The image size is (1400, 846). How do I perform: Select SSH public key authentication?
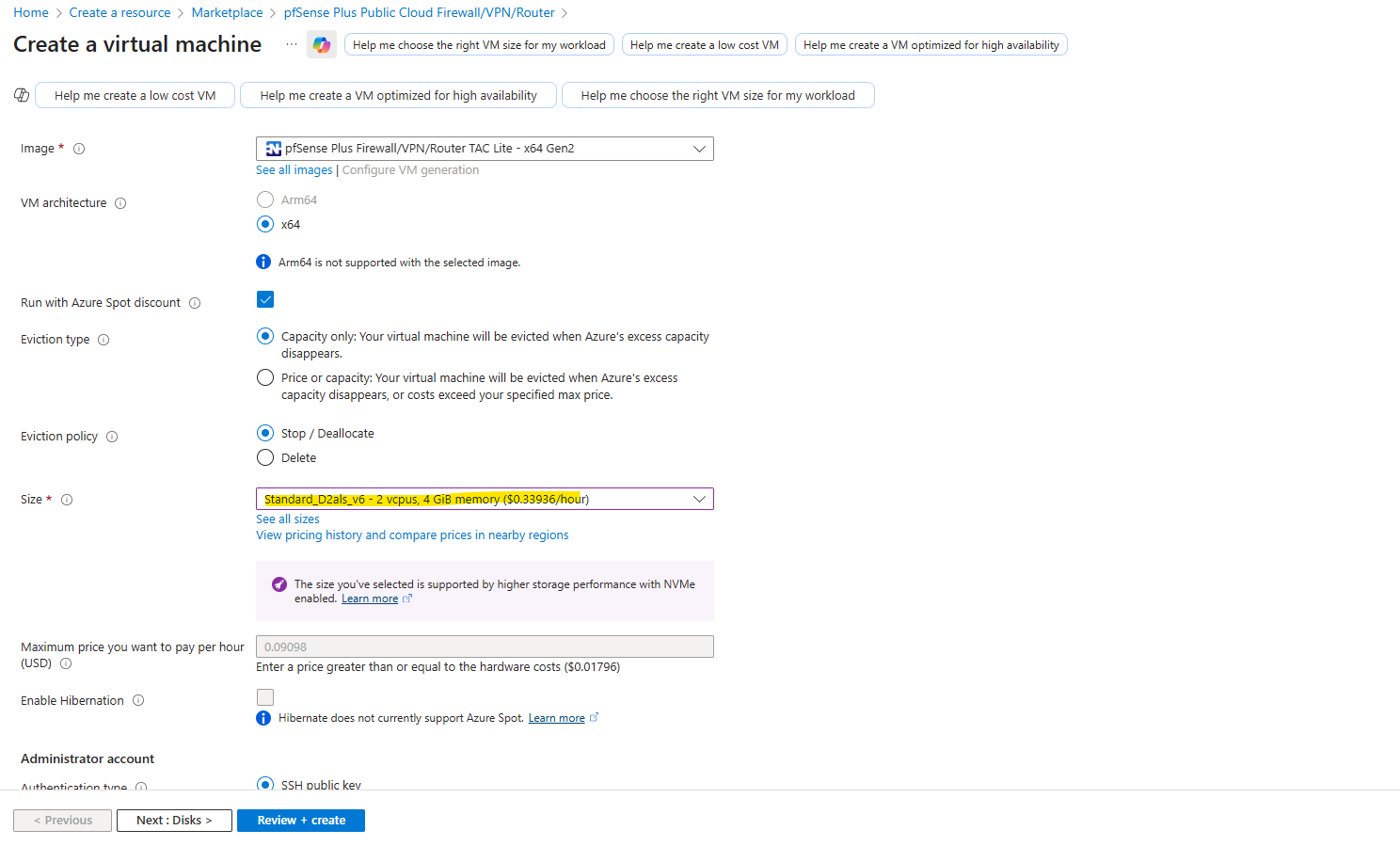pos(265,784)
